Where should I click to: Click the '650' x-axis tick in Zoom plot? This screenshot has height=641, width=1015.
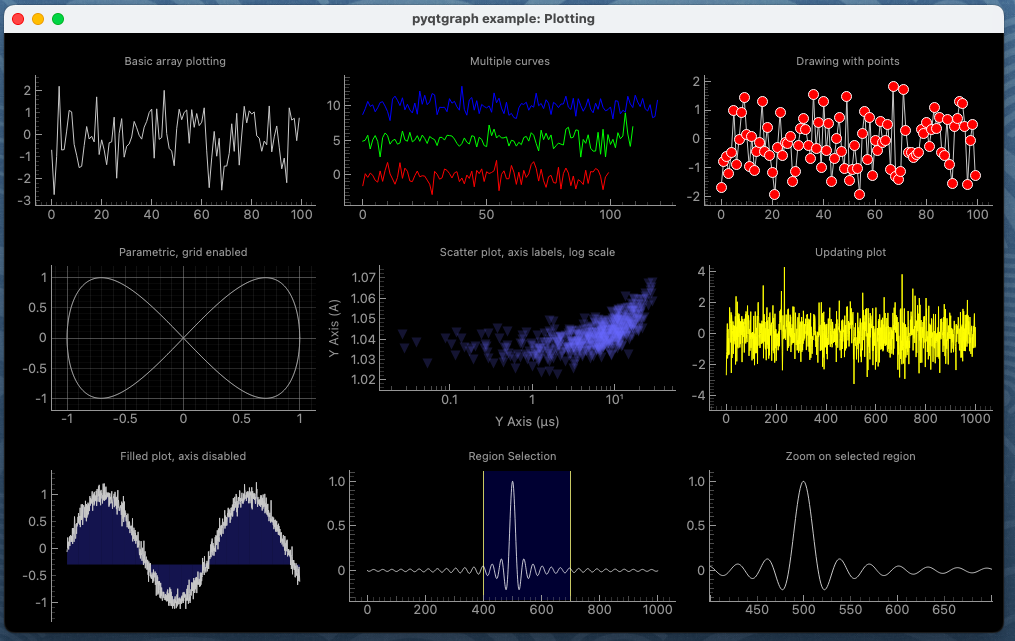tap(943, 610)
